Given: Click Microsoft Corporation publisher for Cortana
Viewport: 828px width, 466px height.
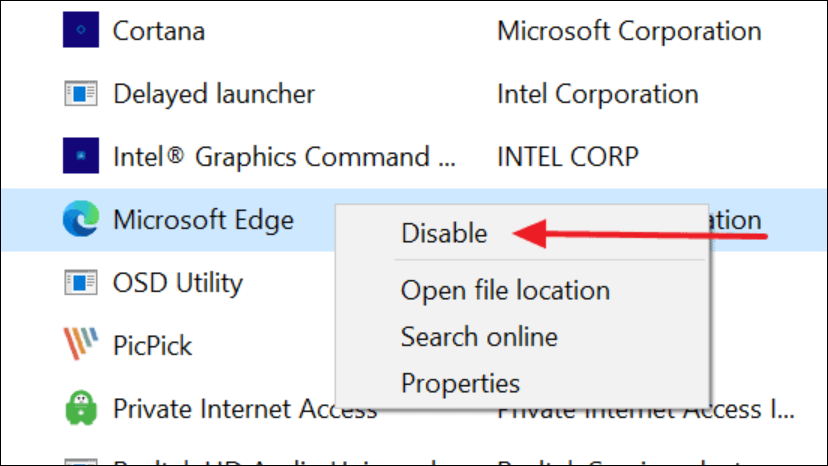Looking at the screenshot, I should tap(629, 31).
